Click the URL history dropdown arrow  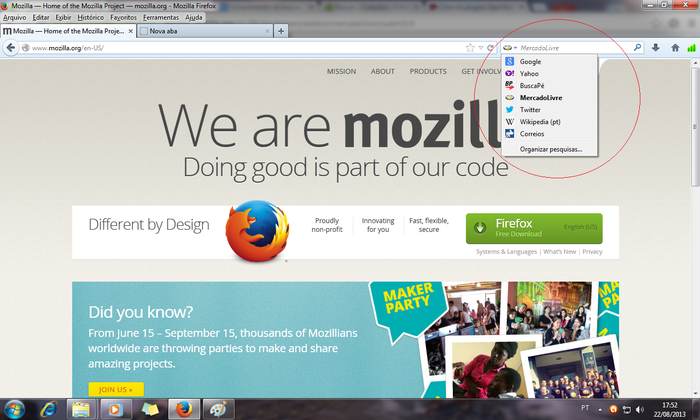pyautogui.click(x=481, y=48)
